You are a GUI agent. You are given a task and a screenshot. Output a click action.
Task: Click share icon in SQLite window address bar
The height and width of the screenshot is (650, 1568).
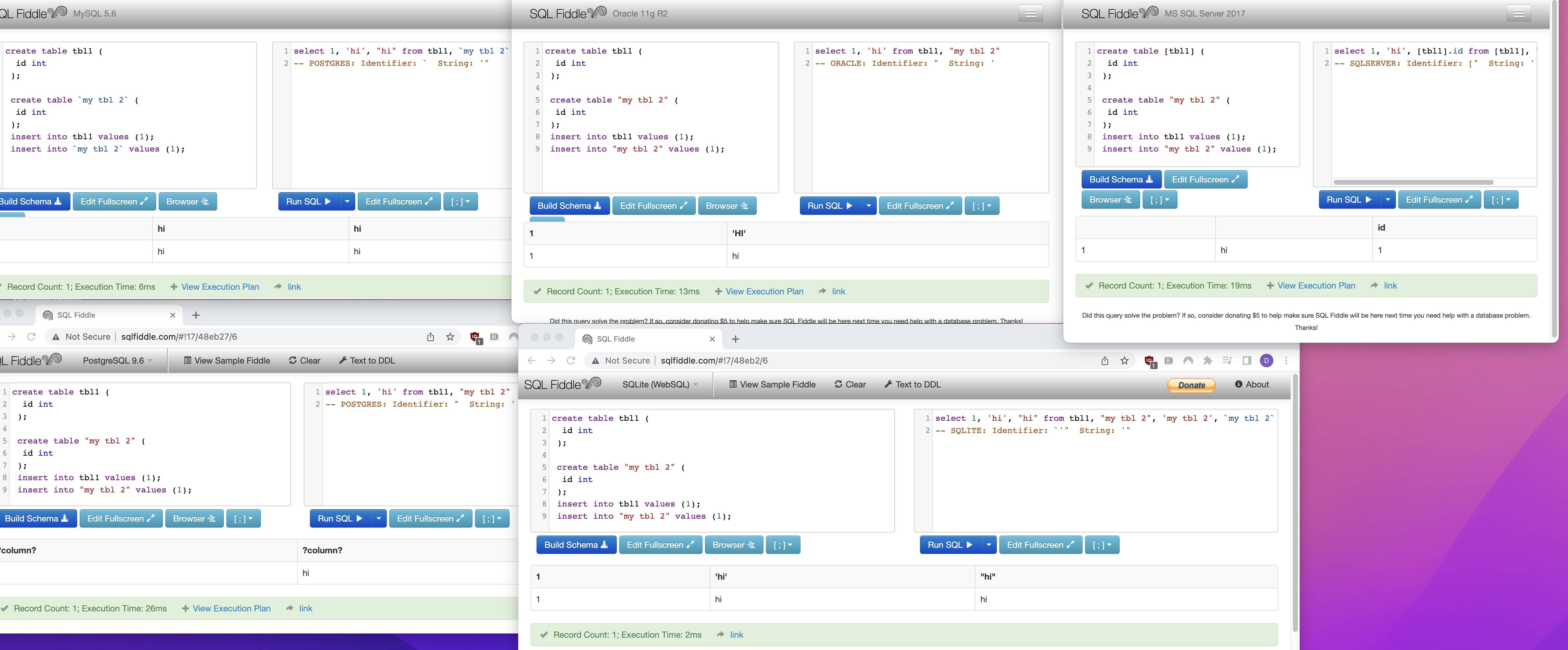(1105, 360)
